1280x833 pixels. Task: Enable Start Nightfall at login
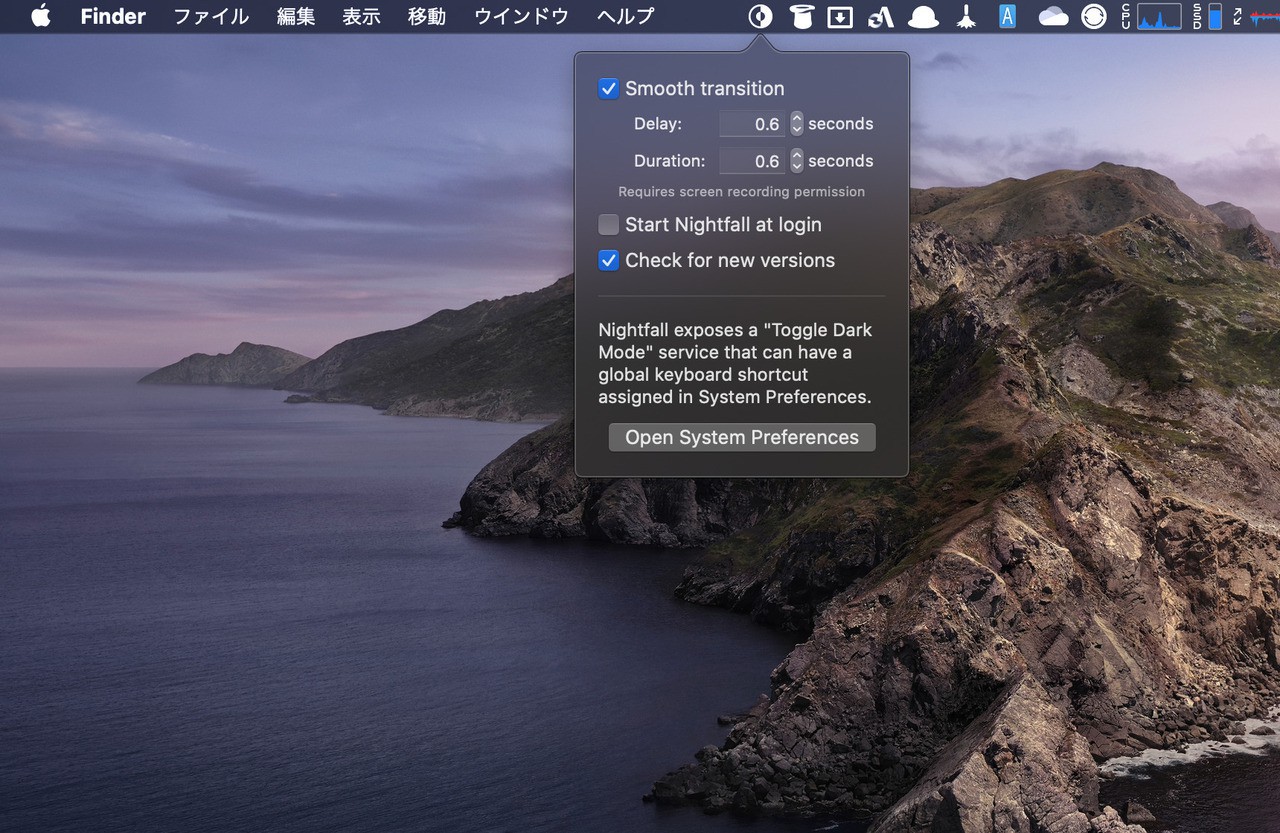(x=609, y=225)
